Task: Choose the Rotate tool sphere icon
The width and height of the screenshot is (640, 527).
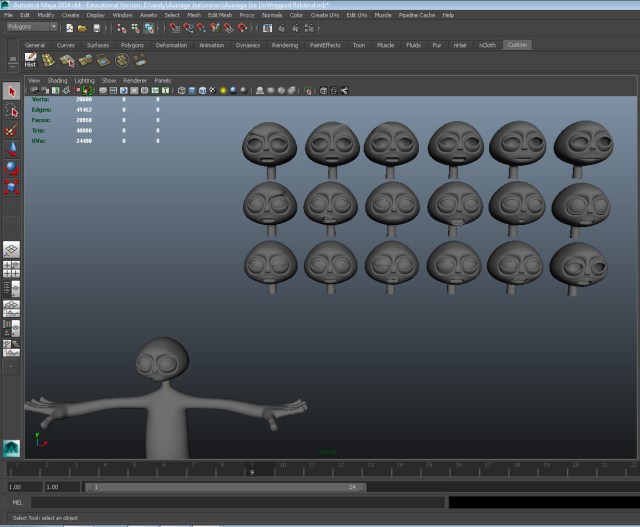Action: 12,167
